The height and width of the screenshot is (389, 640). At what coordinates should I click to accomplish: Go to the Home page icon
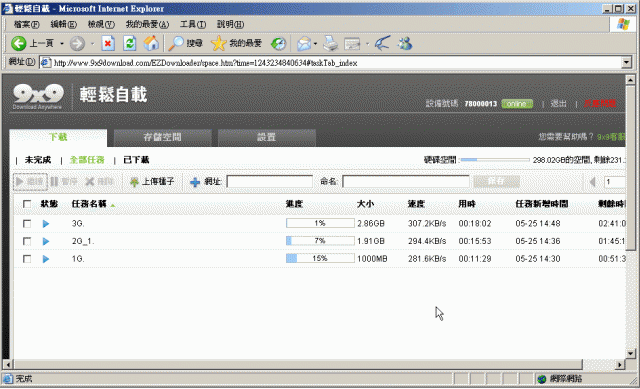[151, 43]
